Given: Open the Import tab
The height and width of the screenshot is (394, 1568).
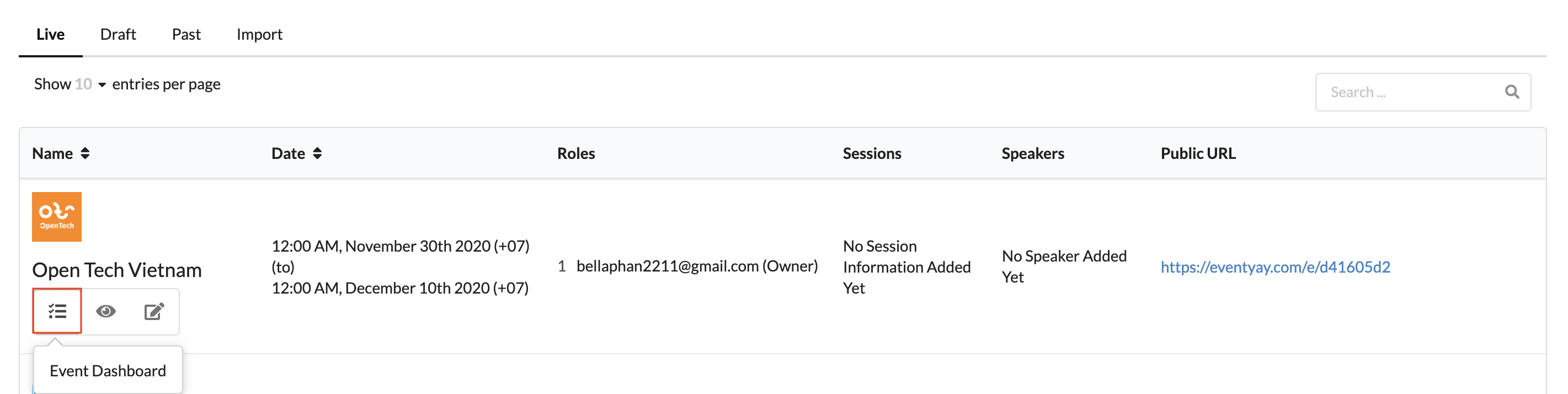Looking at the screenshot, I should 259,34.
